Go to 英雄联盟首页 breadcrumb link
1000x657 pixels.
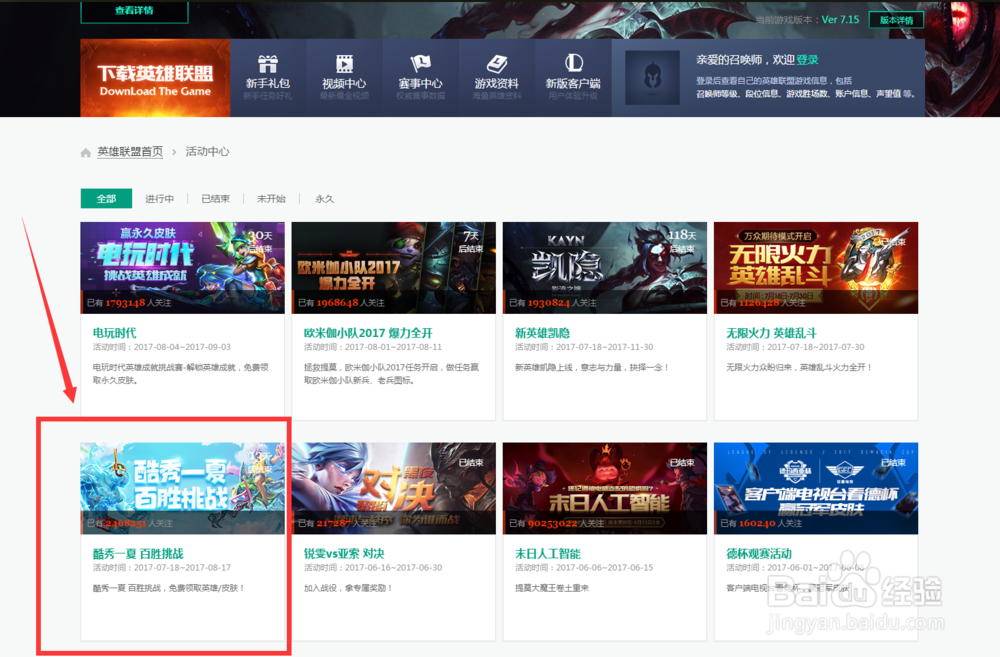[x=130, y=152]
